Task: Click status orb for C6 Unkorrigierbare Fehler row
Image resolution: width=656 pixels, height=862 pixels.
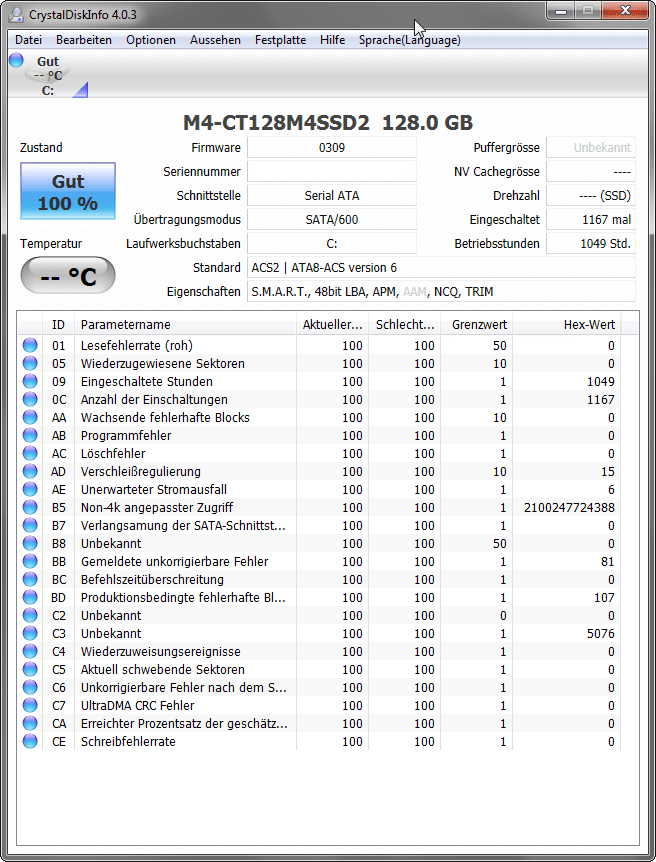Action: [30, 687]
